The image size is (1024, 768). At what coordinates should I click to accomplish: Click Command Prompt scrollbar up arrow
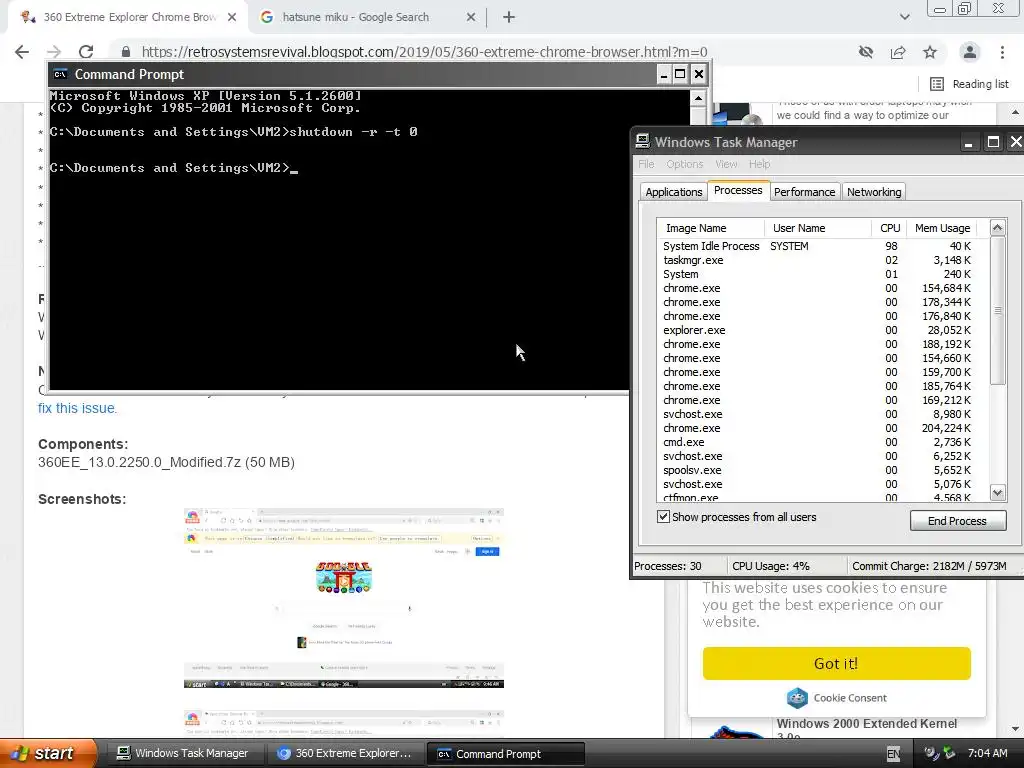tap(698, 99)
